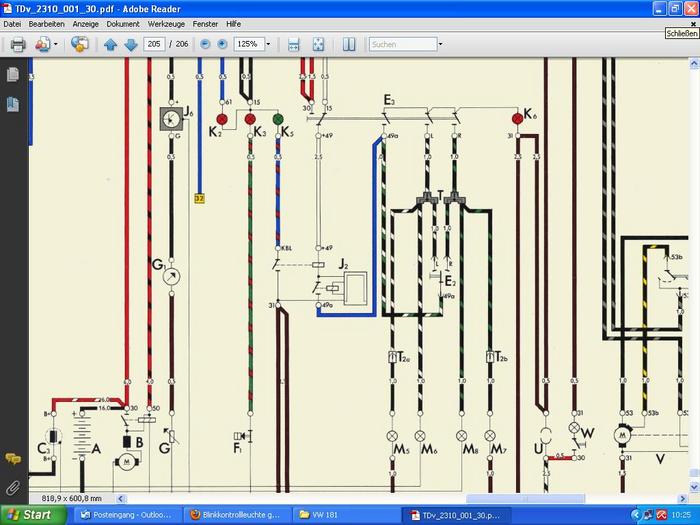This screenshot has width=700, height=525.
Task: Click the Suchen search field
Action: click(403, 44)
